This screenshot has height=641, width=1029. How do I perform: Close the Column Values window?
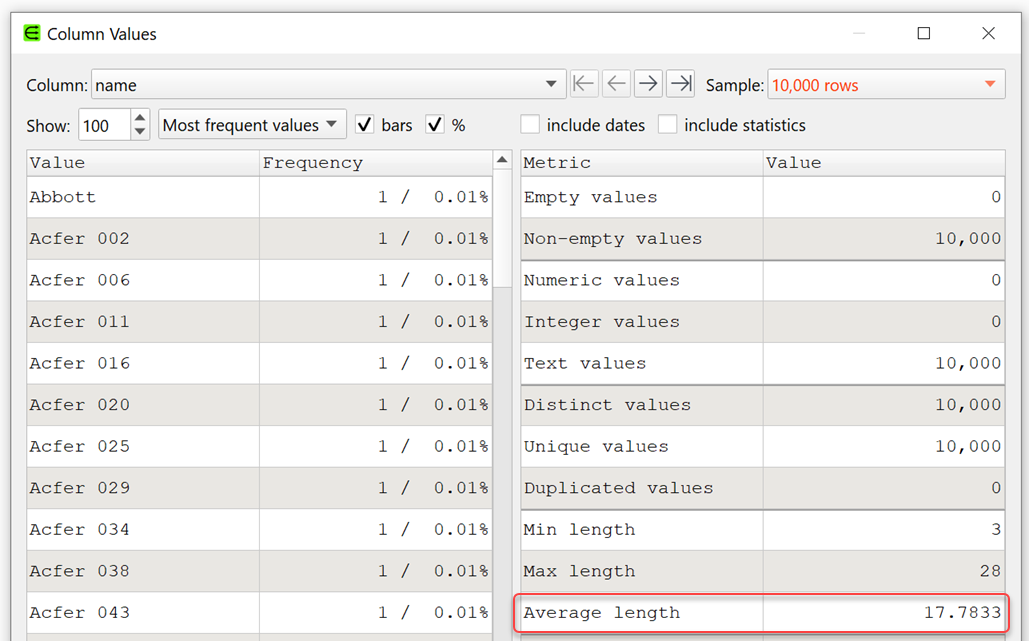[988, 34]
